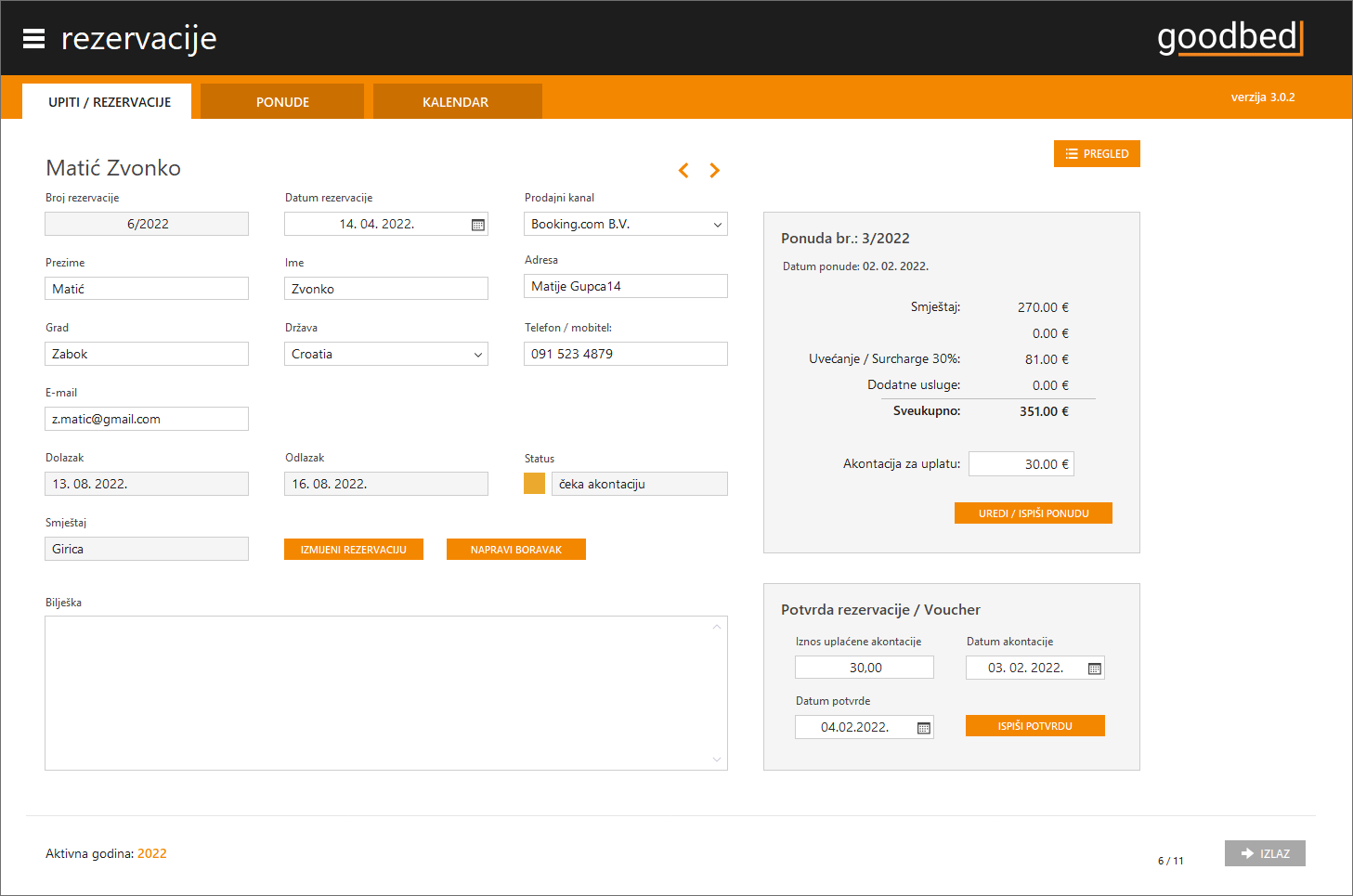Click the Ponuda br.: 3/2022 heading
Screen dimensions: 1353x896
(x=845, y=239)
